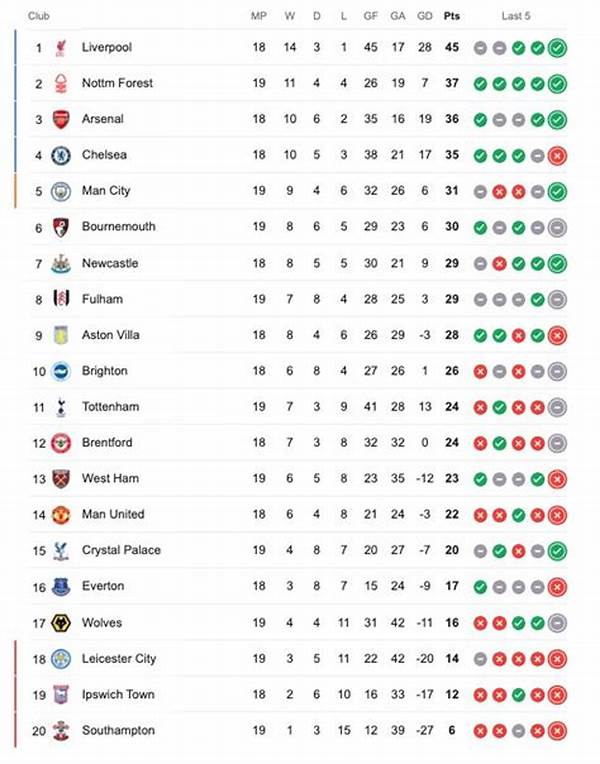Sort by the Pts column header
Viewport: 600px width, 764px height.
tap(451, 16)
